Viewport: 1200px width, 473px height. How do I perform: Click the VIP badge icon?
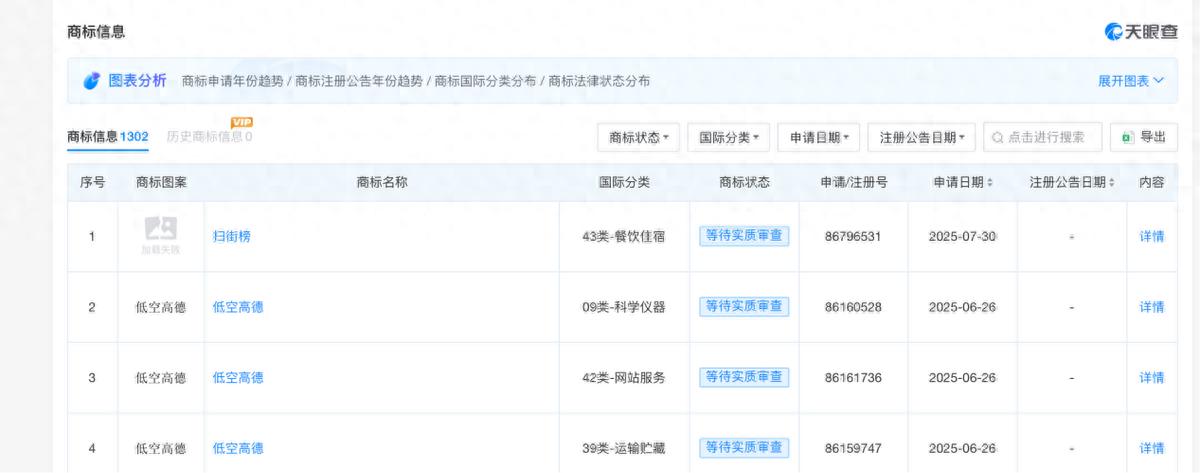(241, 122)
